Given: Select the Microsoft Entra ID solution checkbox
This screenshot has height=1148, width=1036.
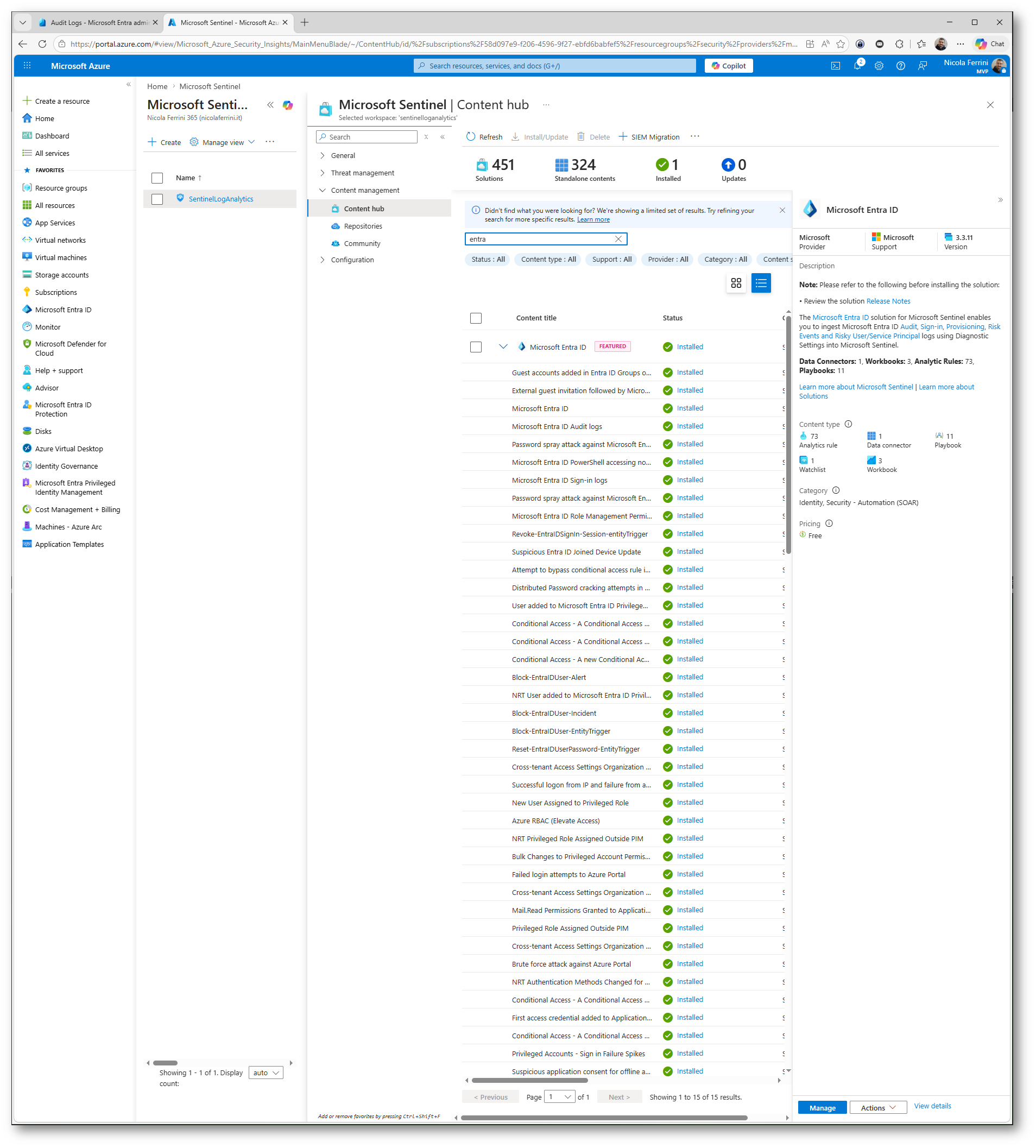Looking at the screenshot, I should click(x=476, y=347).
